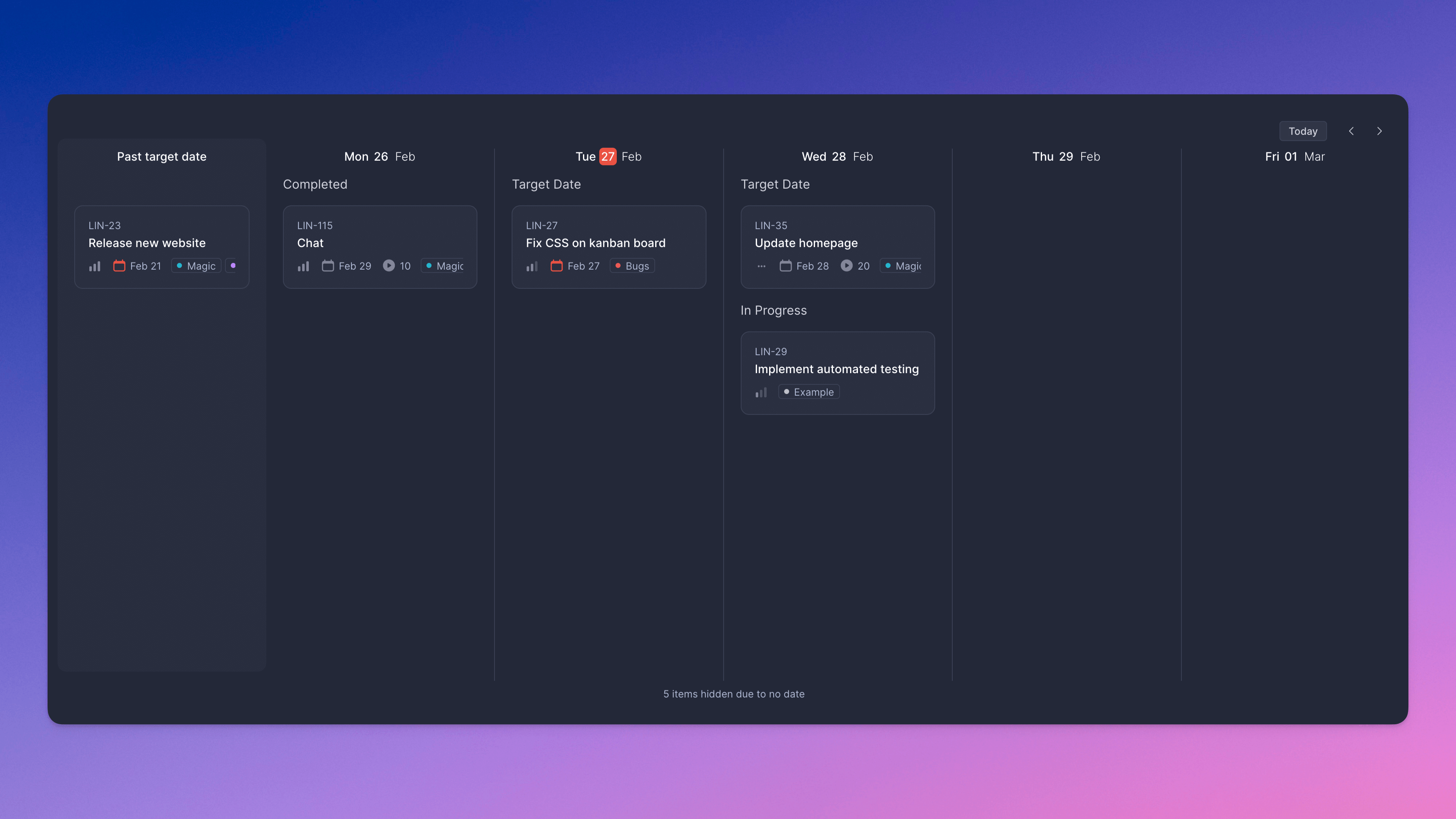Open Implement automated testing issue

coord(837,369)
